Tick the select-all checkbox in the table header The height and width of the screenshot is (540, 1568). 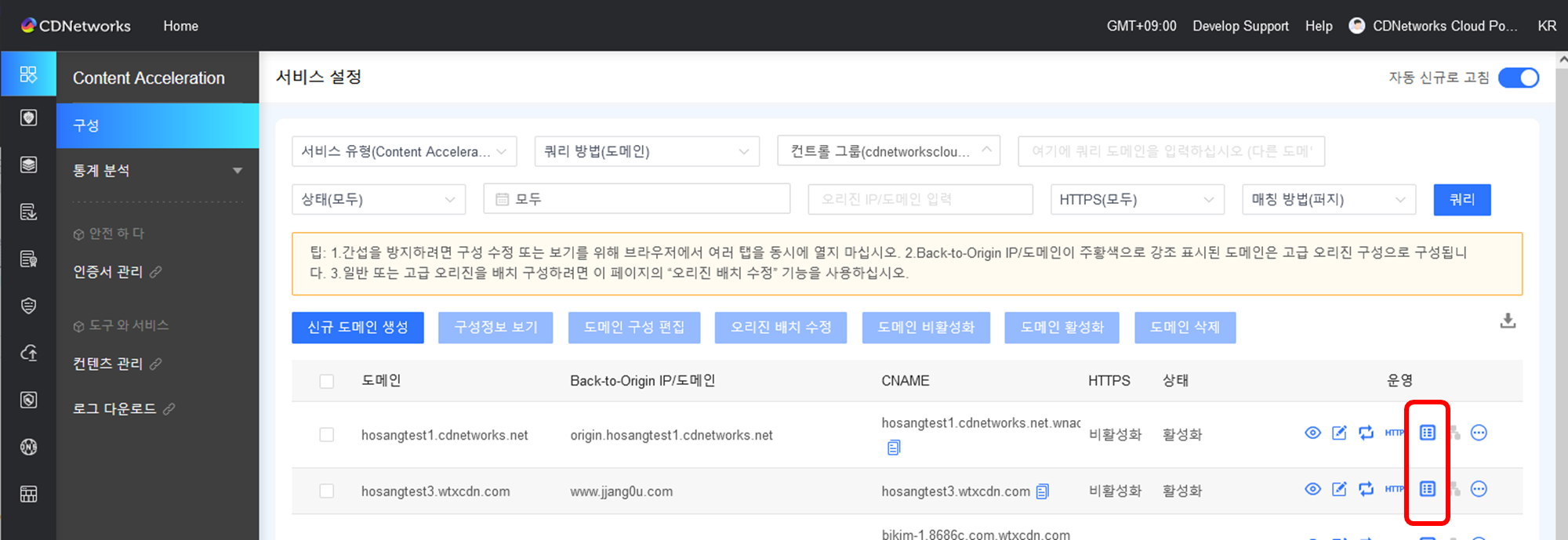[327, 382]
